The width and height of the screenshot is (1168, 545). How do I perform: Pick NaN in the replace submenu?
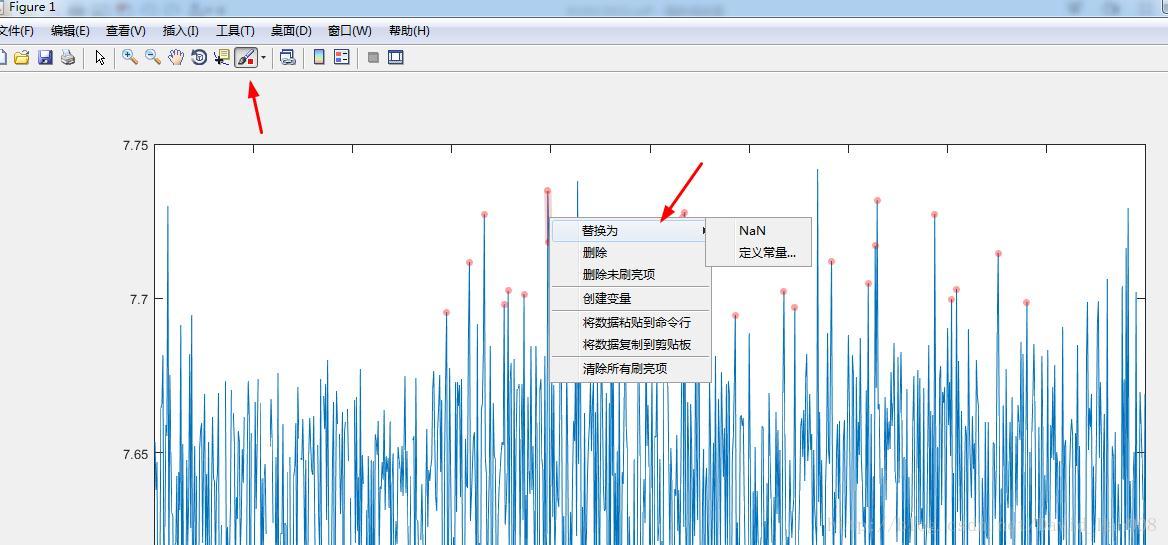758,231
